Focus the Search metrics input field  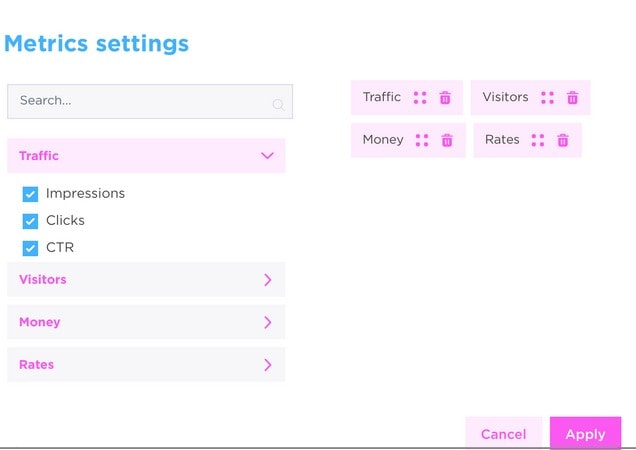(x=140, y=101)
